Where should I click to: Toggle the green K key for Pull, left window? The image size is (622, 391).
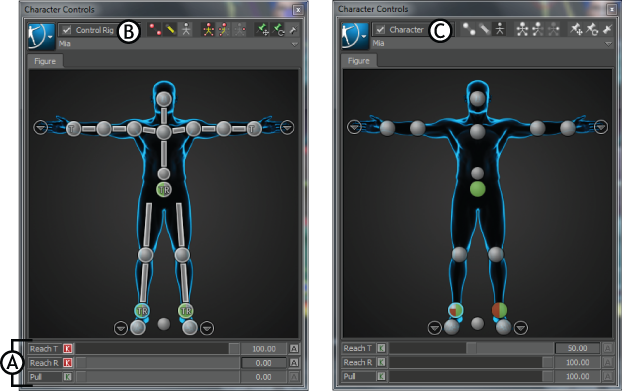click(67, 377)
